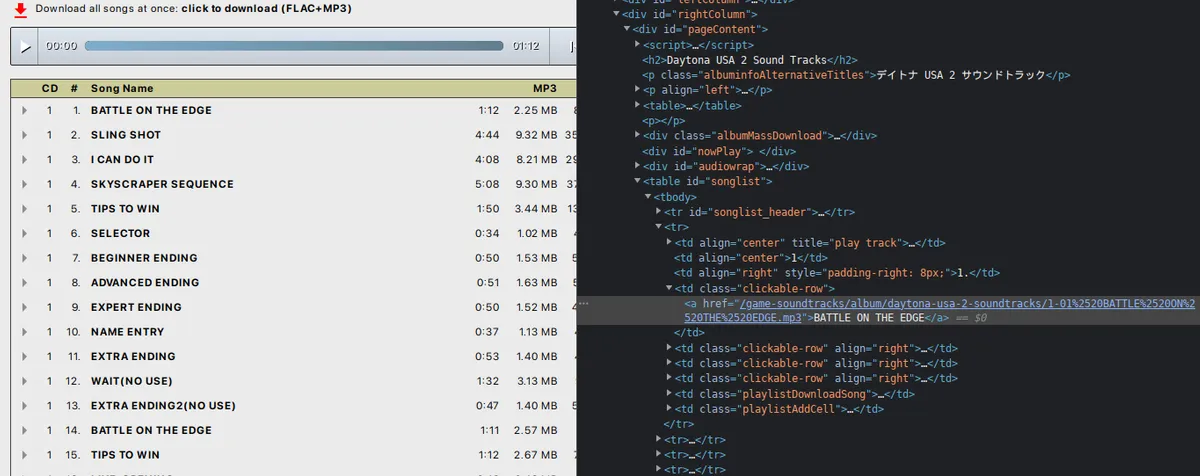Open the SLING SHOT song link
Image resolution: width=1200 pixels, height=476 pixels.
126,135
